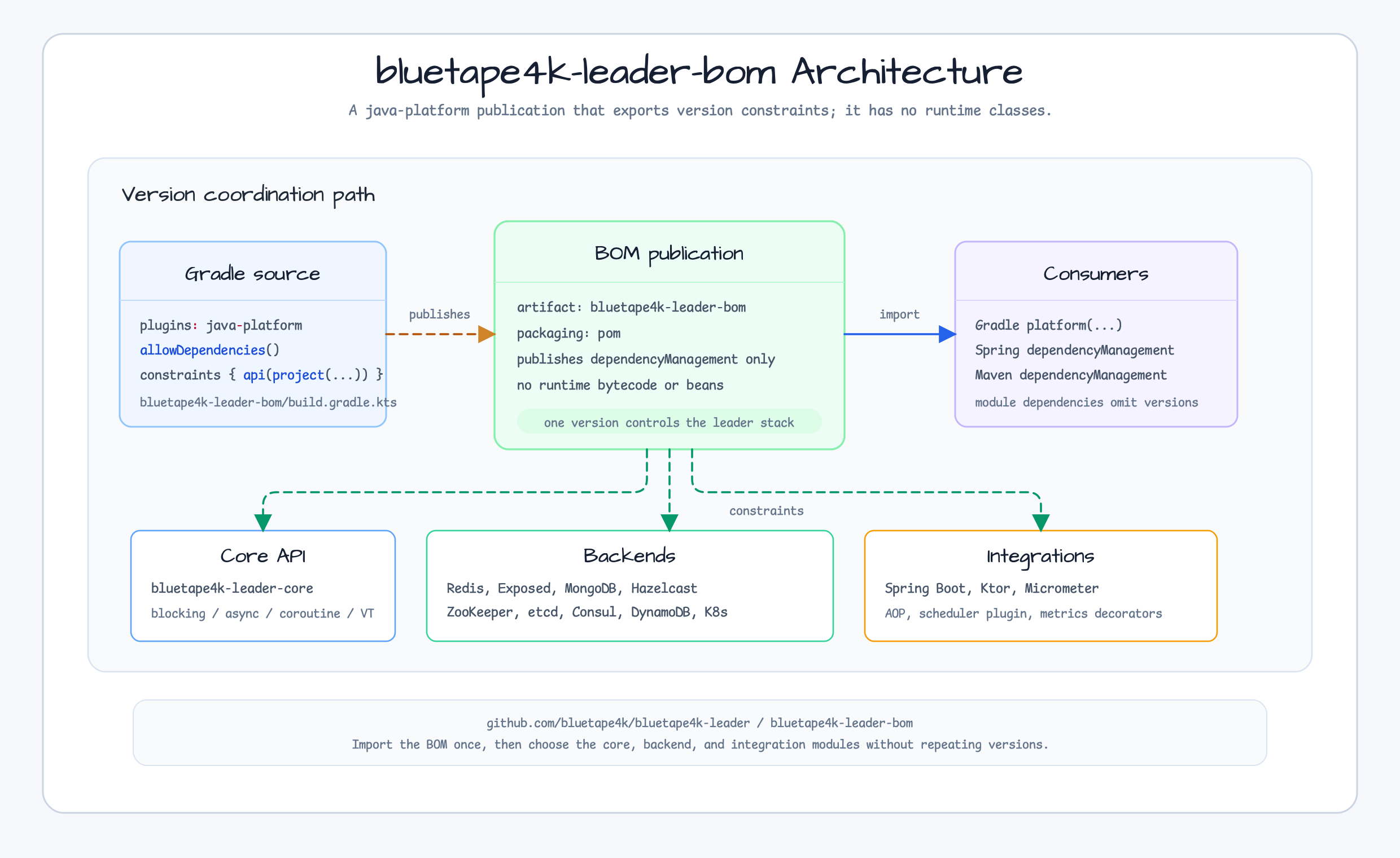Click 'Redis, Exposed, MongoDB, Hazelcast' line
The height and width of the screenshot is (858, 1400).
click(x=572, y=588)
